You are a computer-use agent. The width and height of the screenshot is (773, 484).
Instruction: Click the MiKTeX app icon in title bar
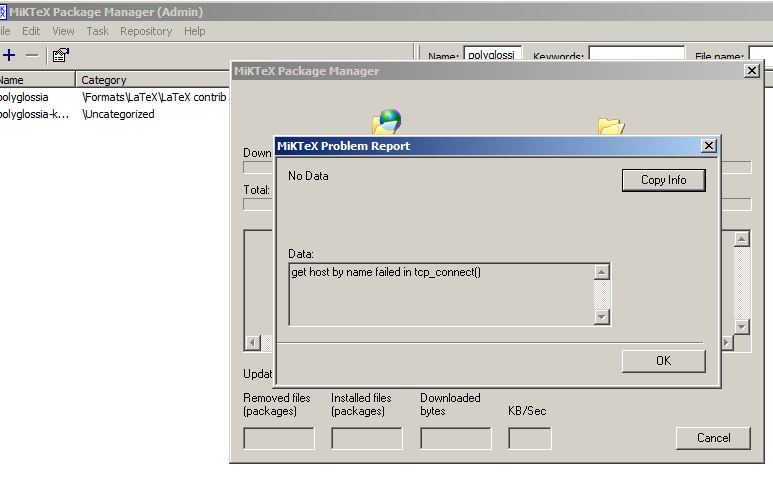point(3,12)
